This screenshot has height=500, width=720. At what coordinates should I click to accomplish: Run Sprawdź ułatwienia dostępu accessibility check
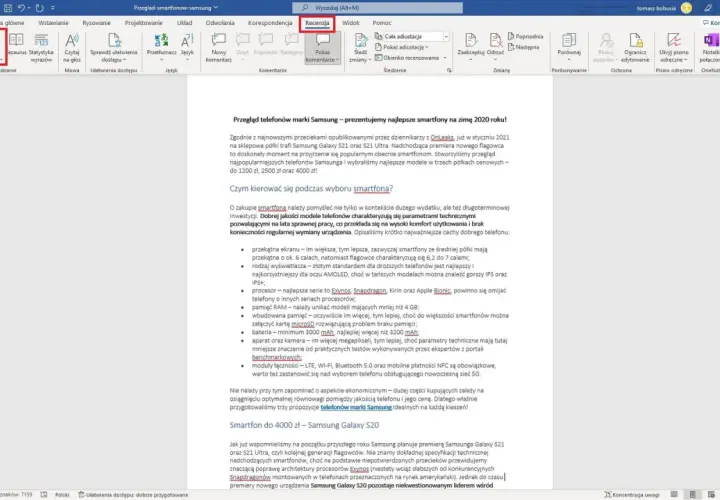[114, 47]
